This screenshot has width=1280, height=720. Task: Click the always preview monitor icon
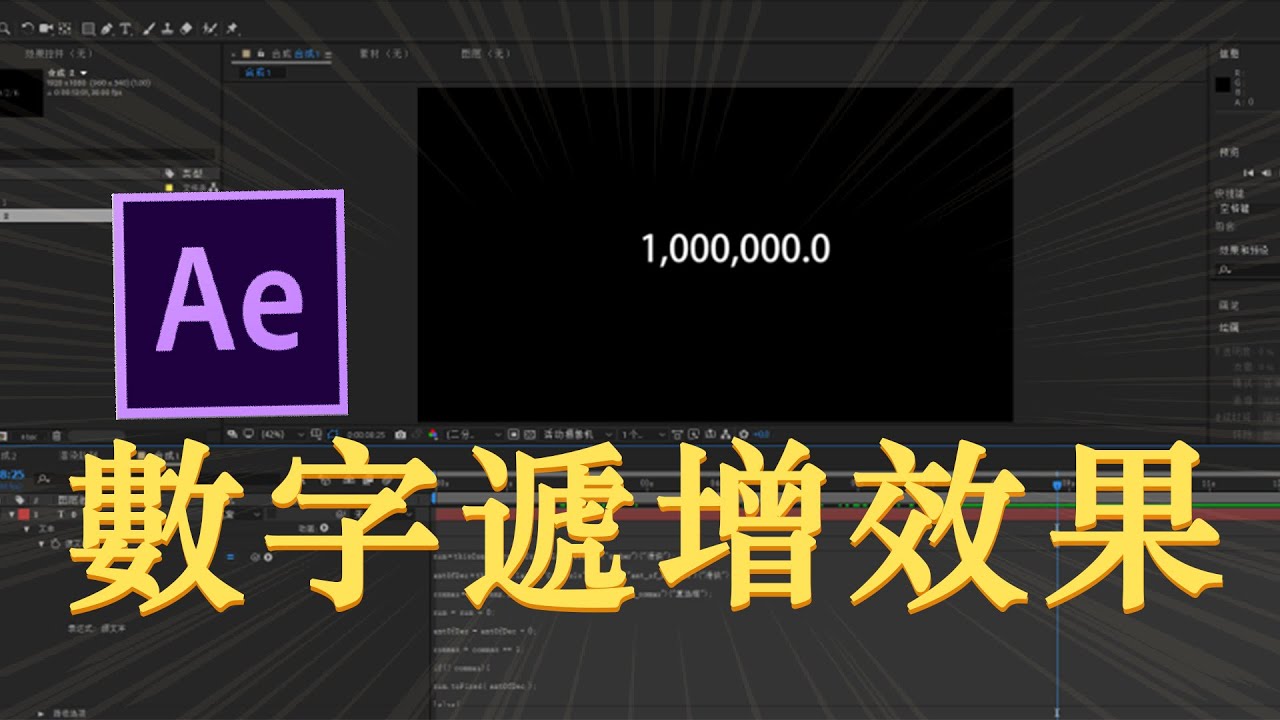pyautogui.click(x=248, y=434)
